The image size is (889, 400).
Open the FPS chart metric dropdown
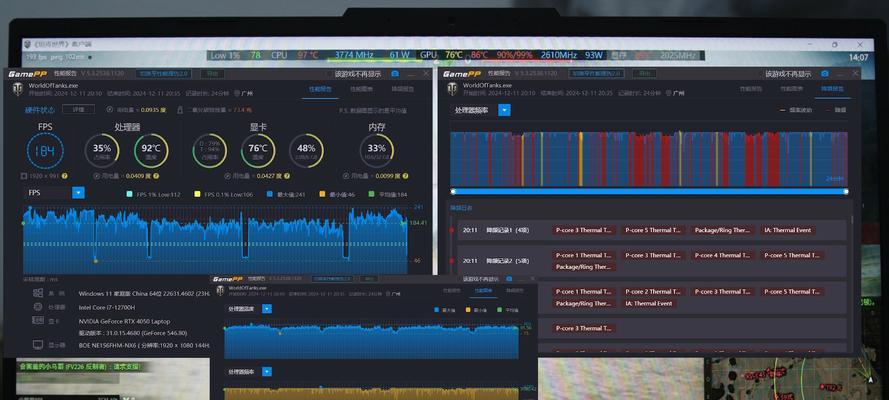coord(79,193)
